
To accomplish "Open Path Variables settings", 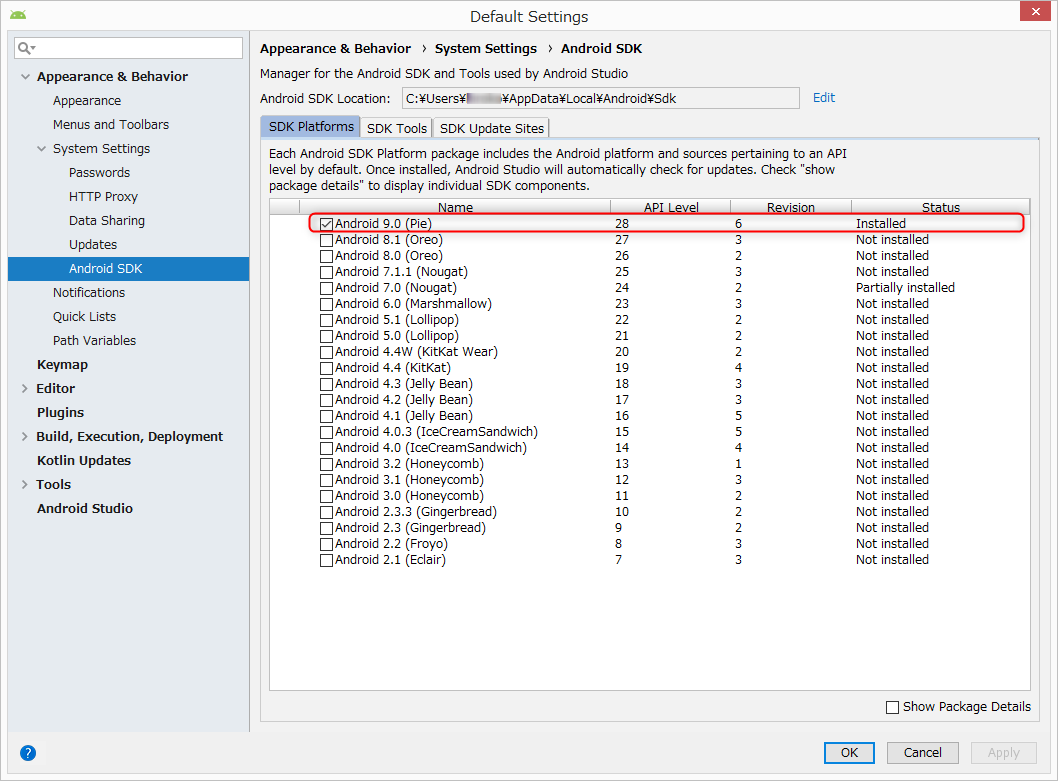I will click(94, 341).
